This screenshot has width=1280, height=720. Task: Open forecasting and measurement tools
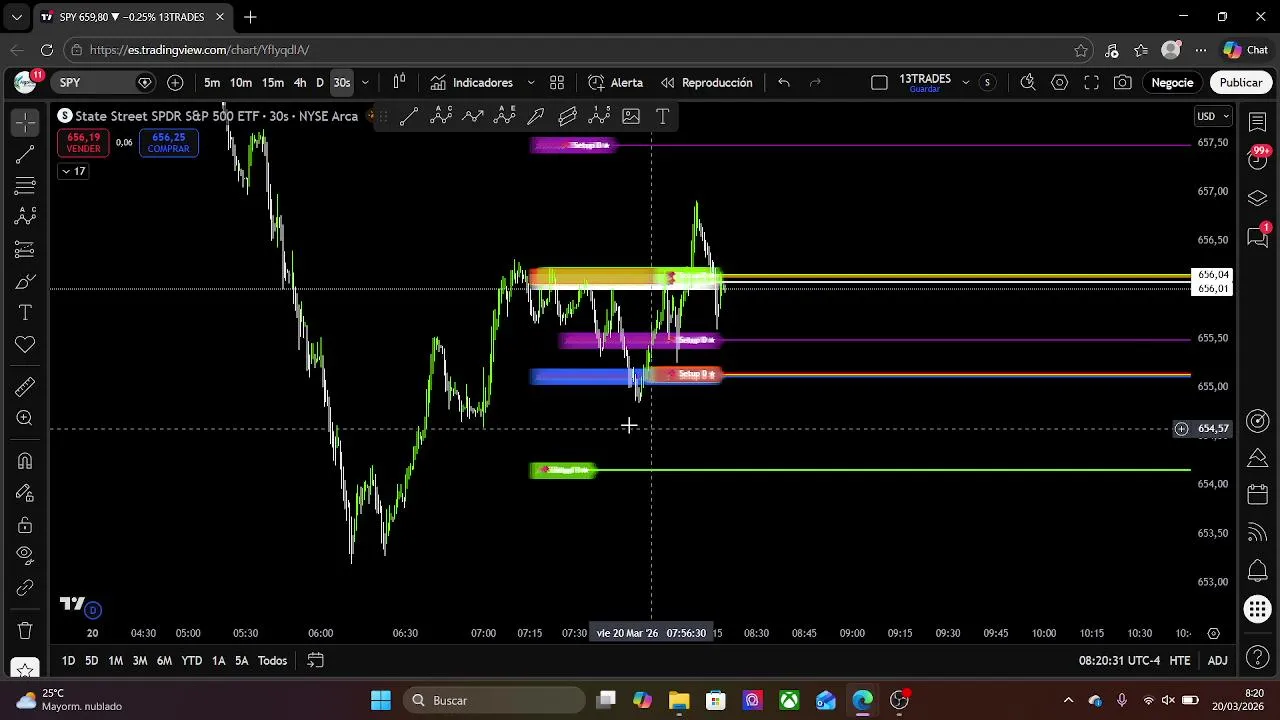25,249
